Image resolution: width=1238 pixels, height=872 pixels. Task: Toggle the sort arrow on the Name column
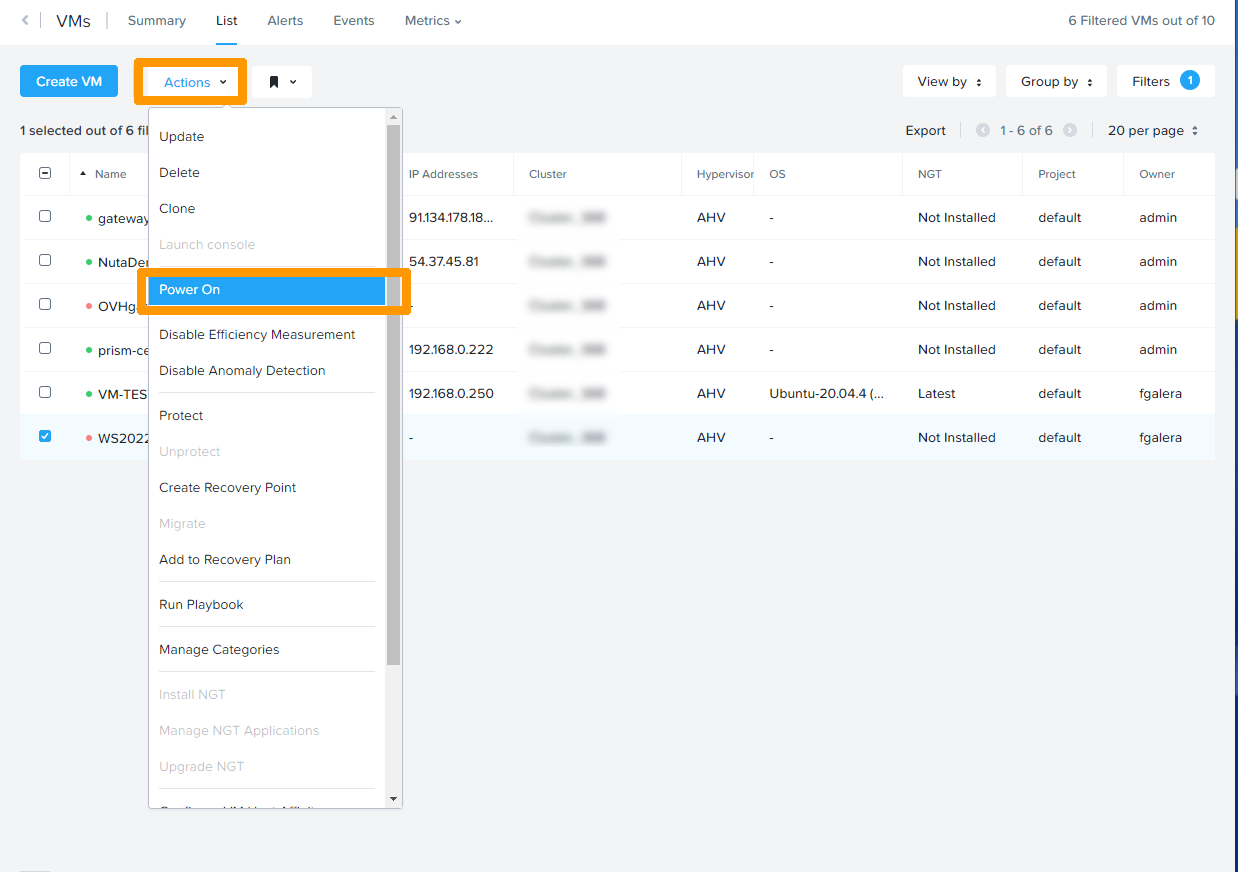(x=82, y=172)
